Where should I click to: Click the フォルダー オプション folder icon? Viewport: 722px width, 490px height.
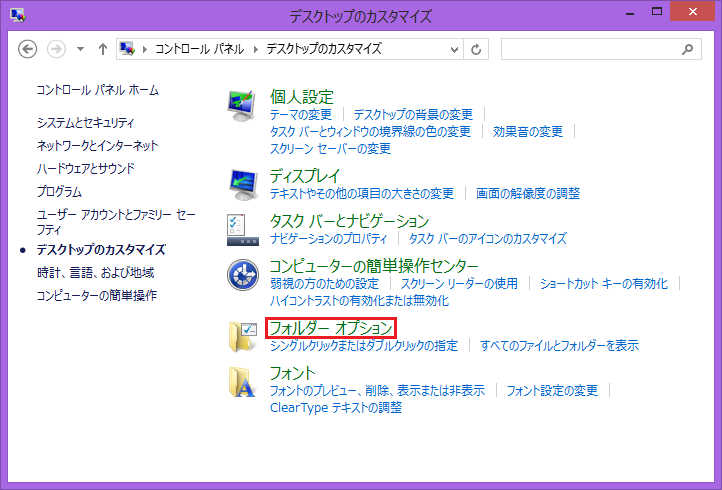(243, 336)
